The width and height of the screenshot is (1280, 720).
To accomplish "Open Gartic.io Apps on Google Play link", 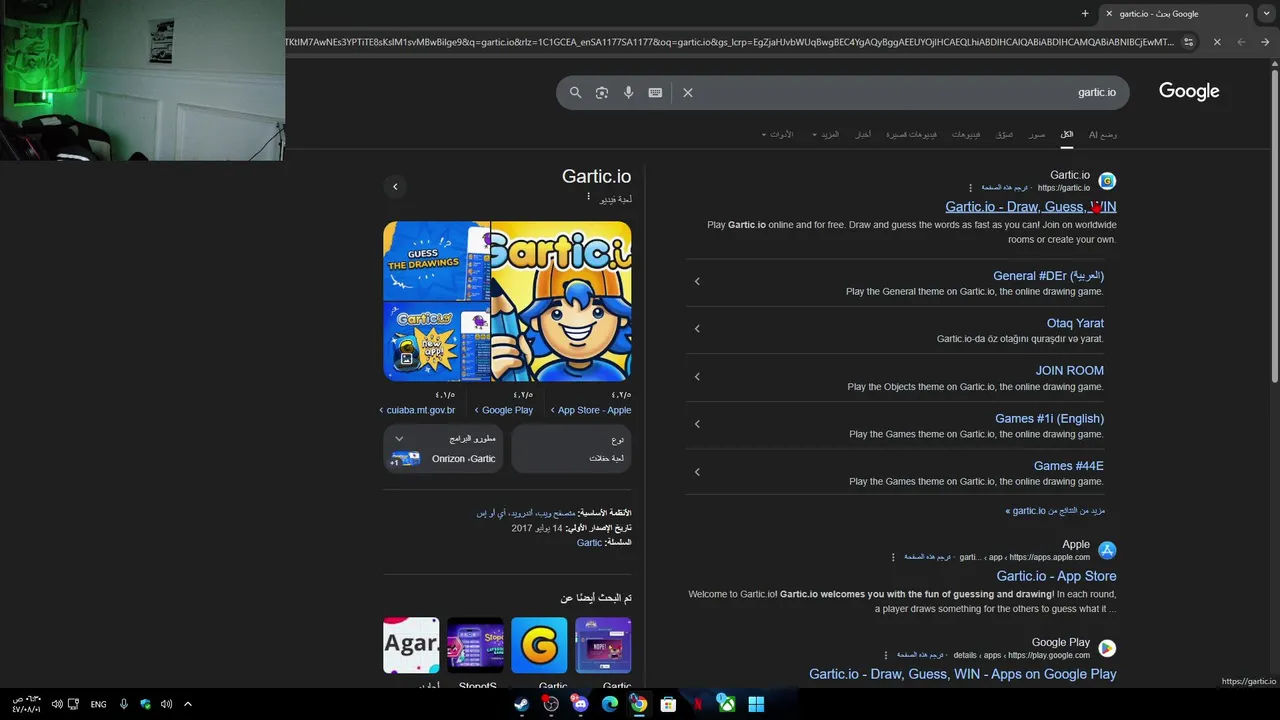I will coord(962,674).
